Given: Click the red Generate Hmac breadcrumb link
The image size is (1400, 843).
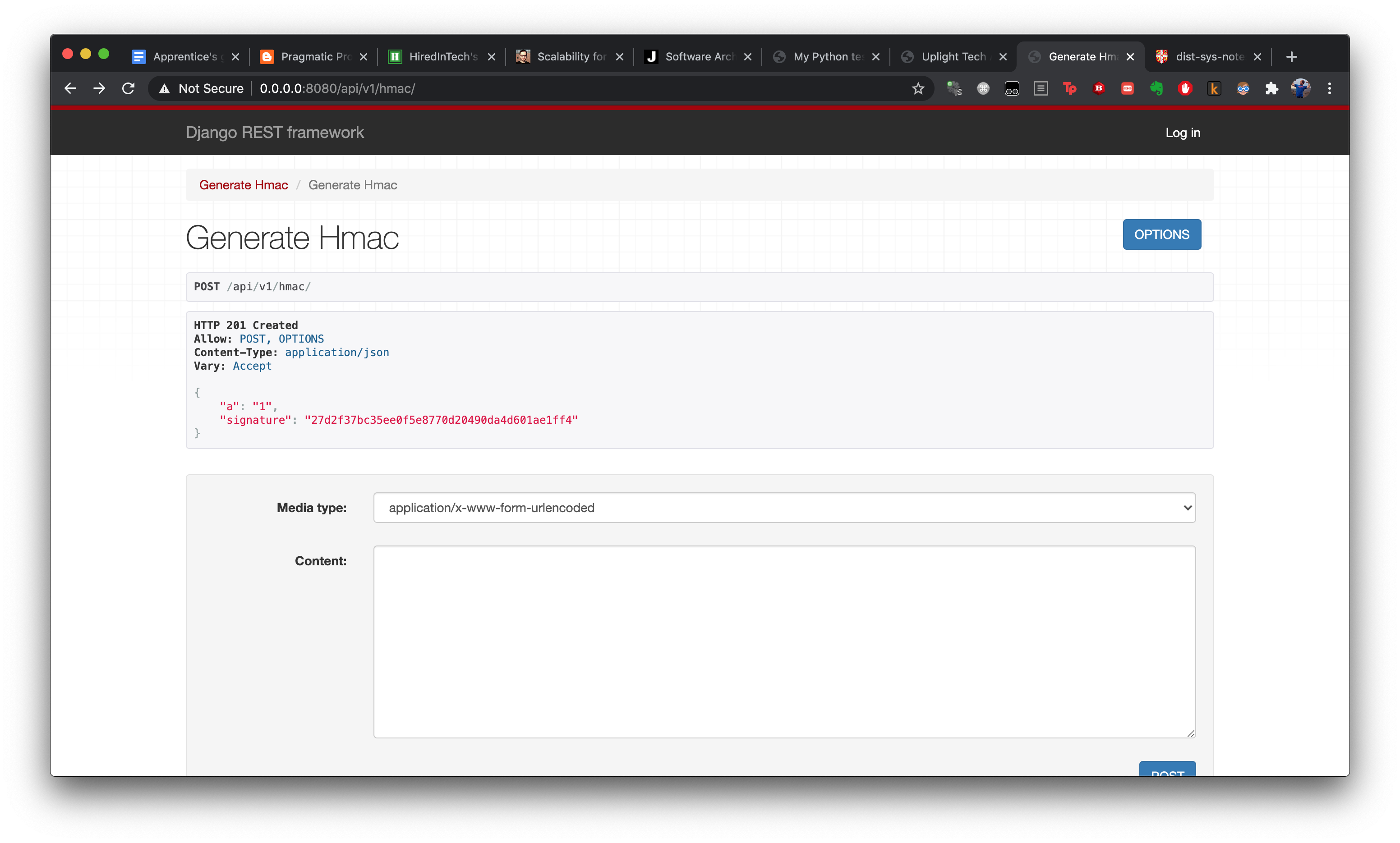Looking at the screenshot, I should (243, 185).
